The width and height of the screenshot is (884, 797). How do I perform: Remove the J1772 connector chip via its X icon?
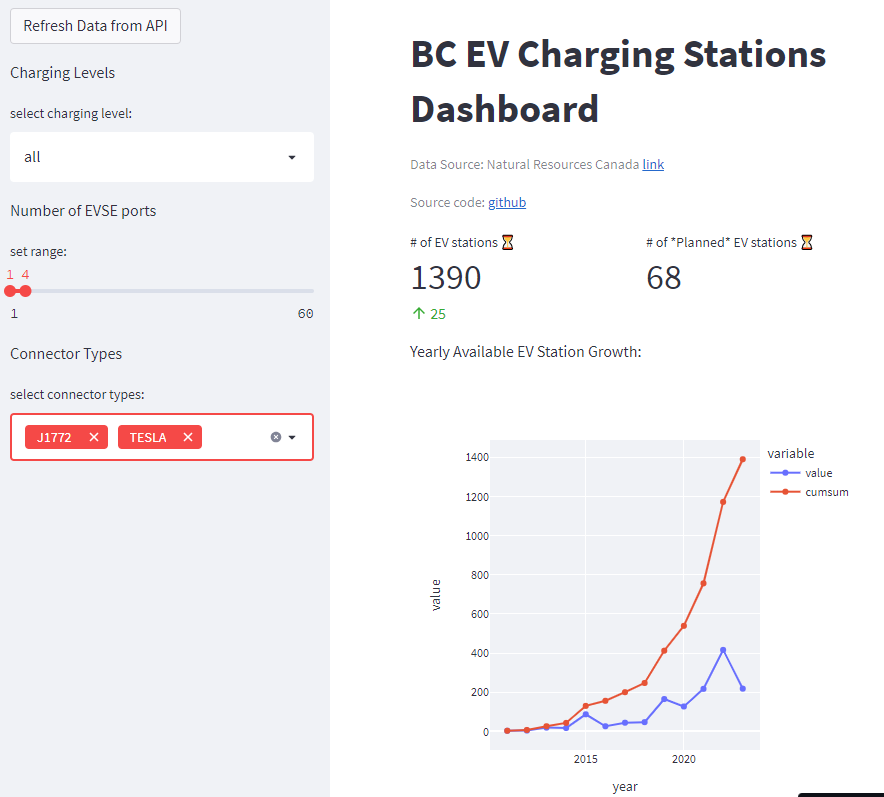point(93,437)
